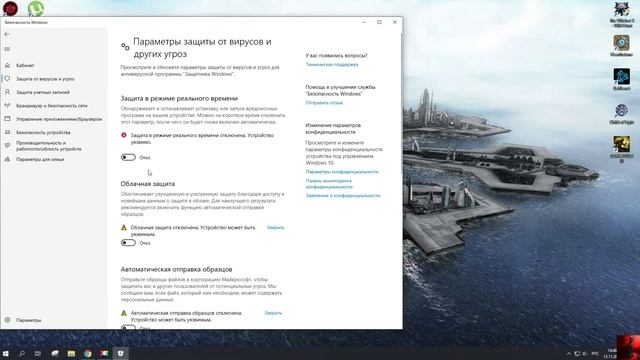The width and height of the screenshot is (640, 360).
Task: Open Google Chrome from the taskbar
Action: pos(88,353)
